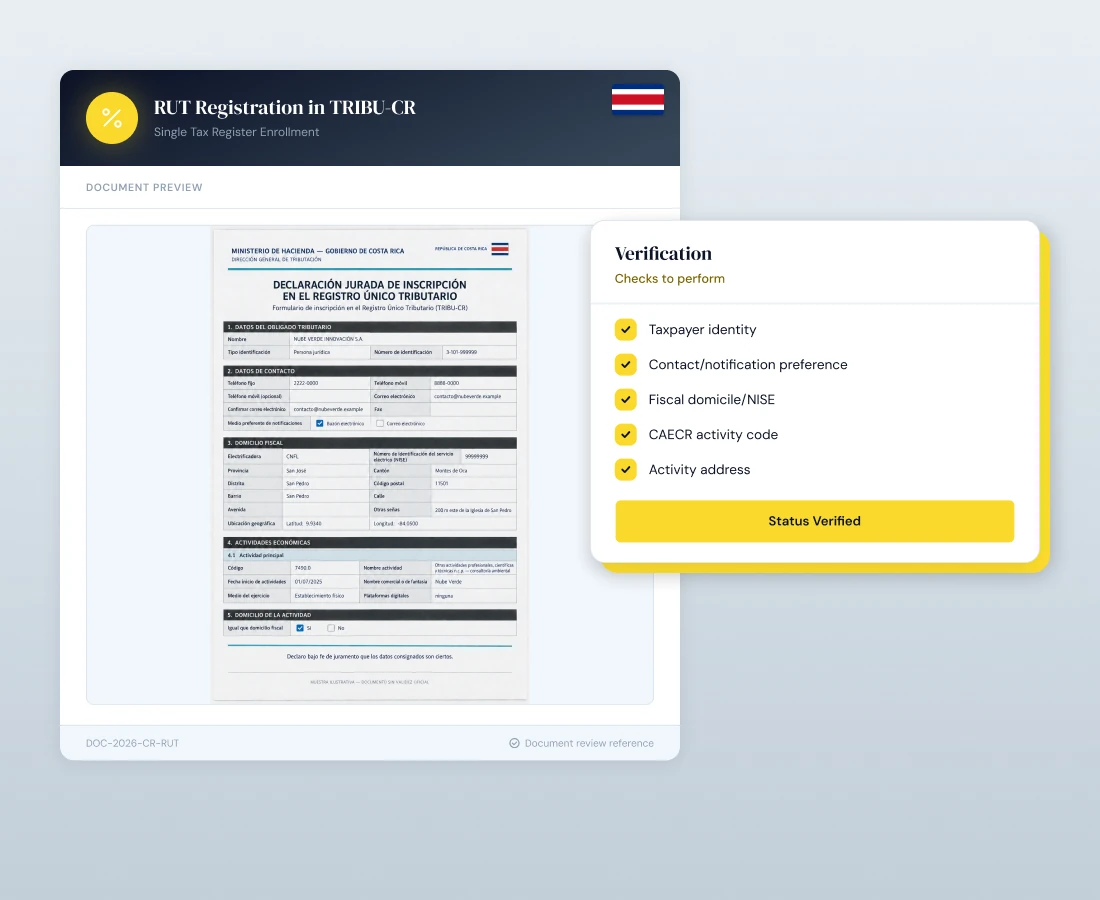Click the Checks to perform subtitle

point(669,278)
